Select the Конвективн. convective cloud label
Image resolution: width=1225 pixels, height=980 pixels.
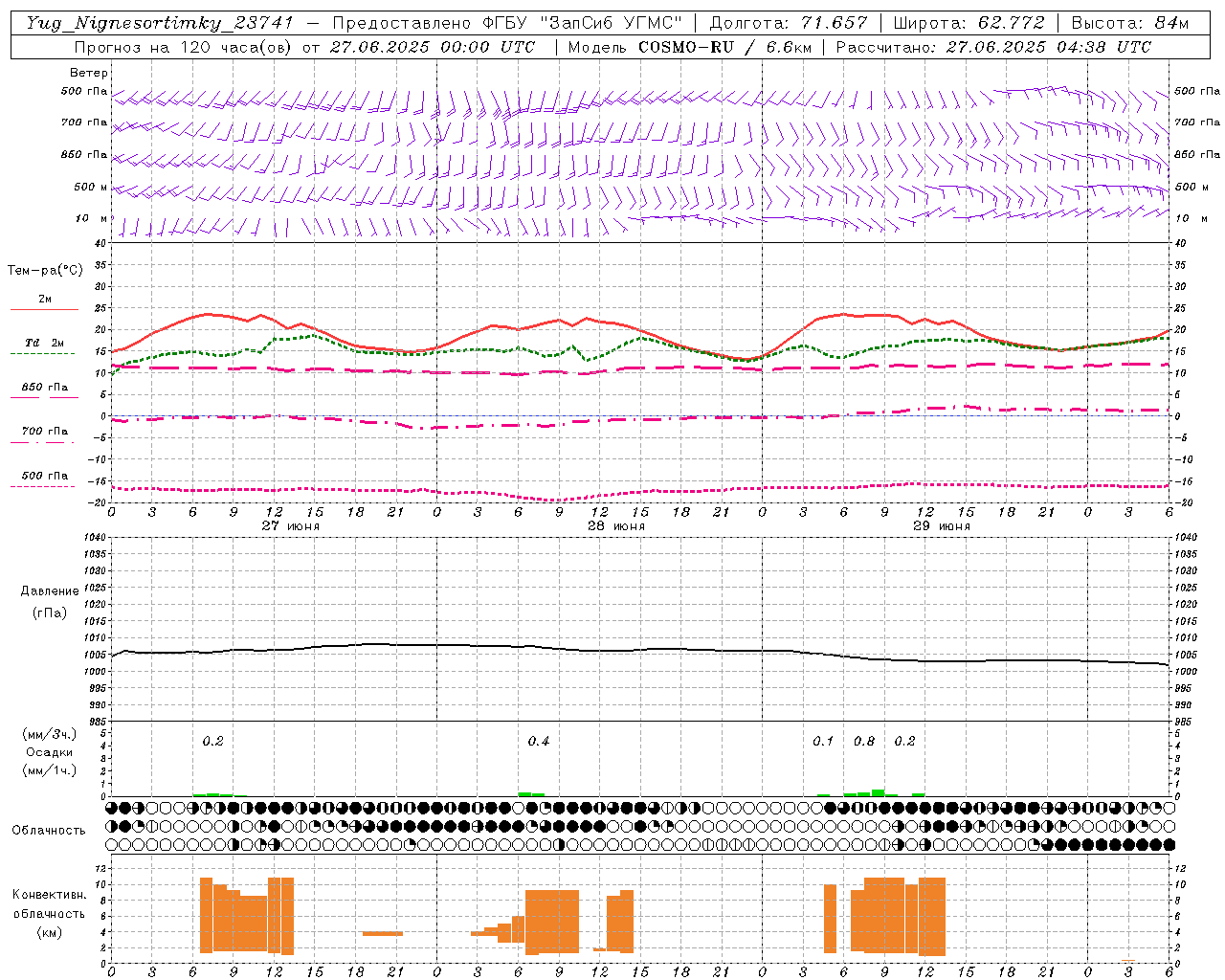50,895
